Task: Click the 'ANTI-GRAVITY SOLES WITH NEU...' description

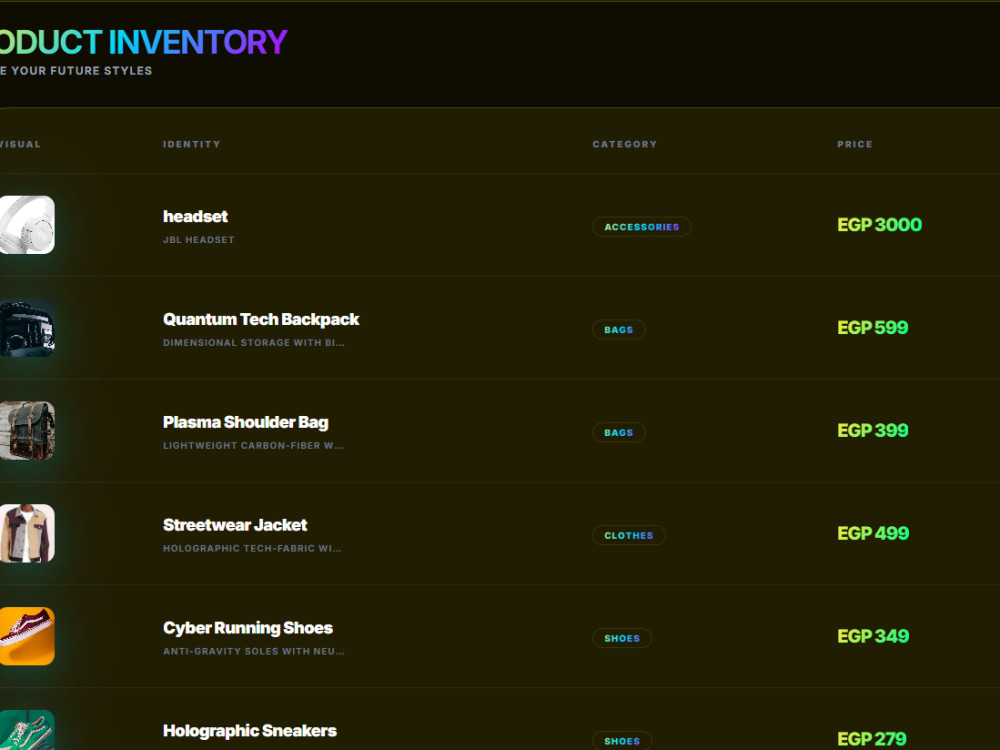Action: [253, 651]
